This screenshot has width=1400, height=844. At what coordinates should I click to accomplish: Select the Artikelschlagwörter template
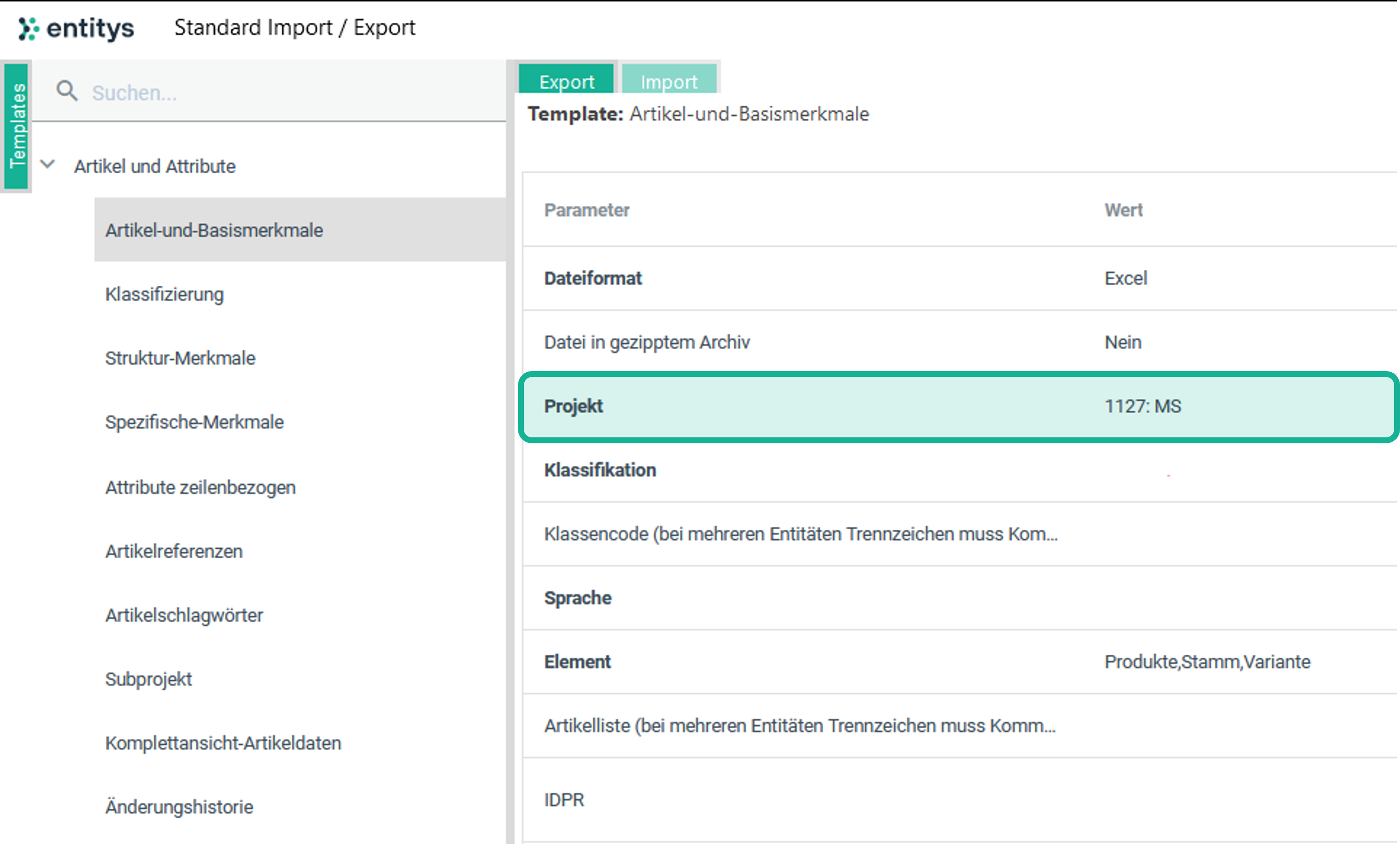300,615
